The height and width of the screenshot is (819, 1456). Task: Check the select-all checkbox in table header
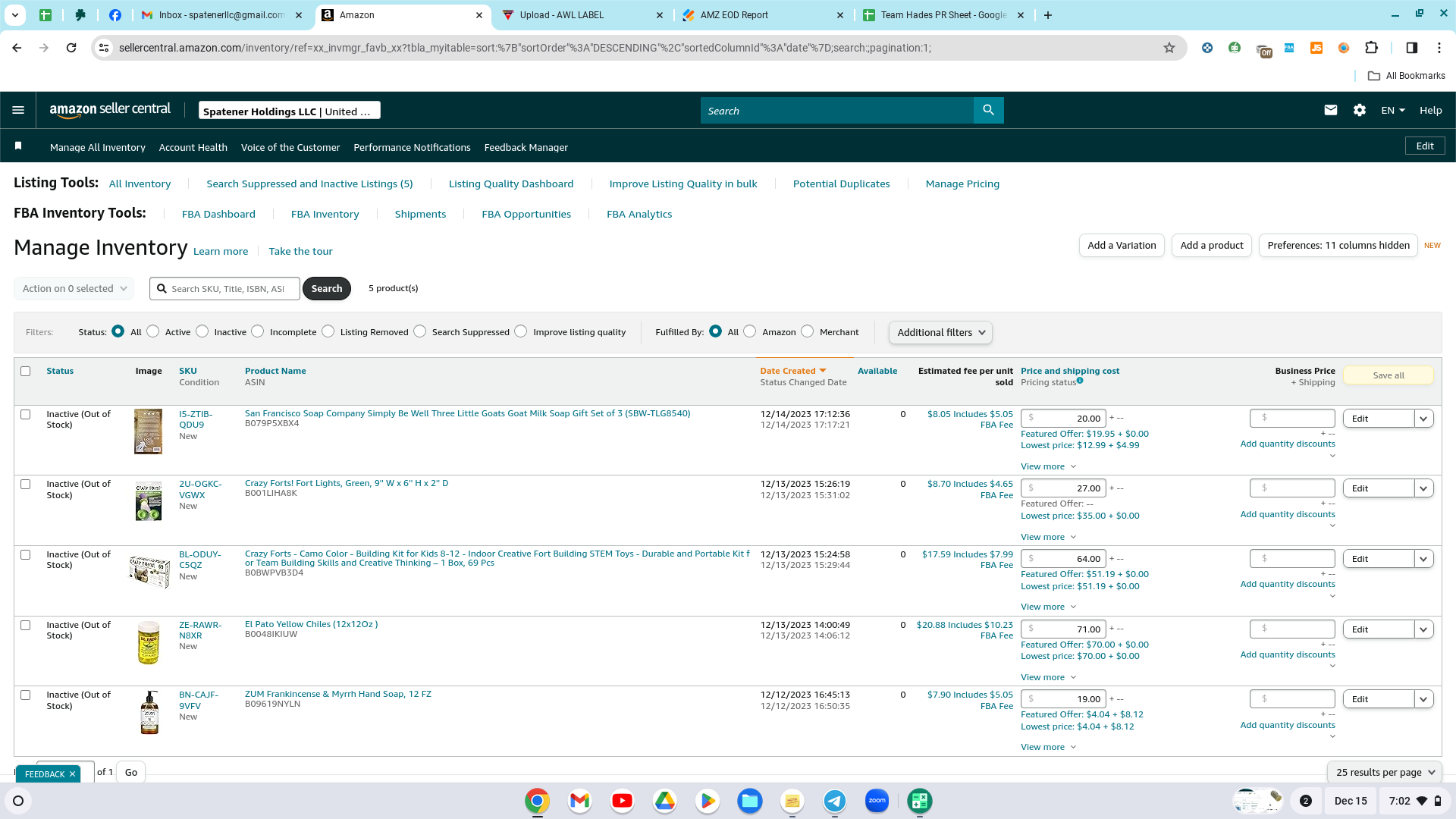(26, 372)
